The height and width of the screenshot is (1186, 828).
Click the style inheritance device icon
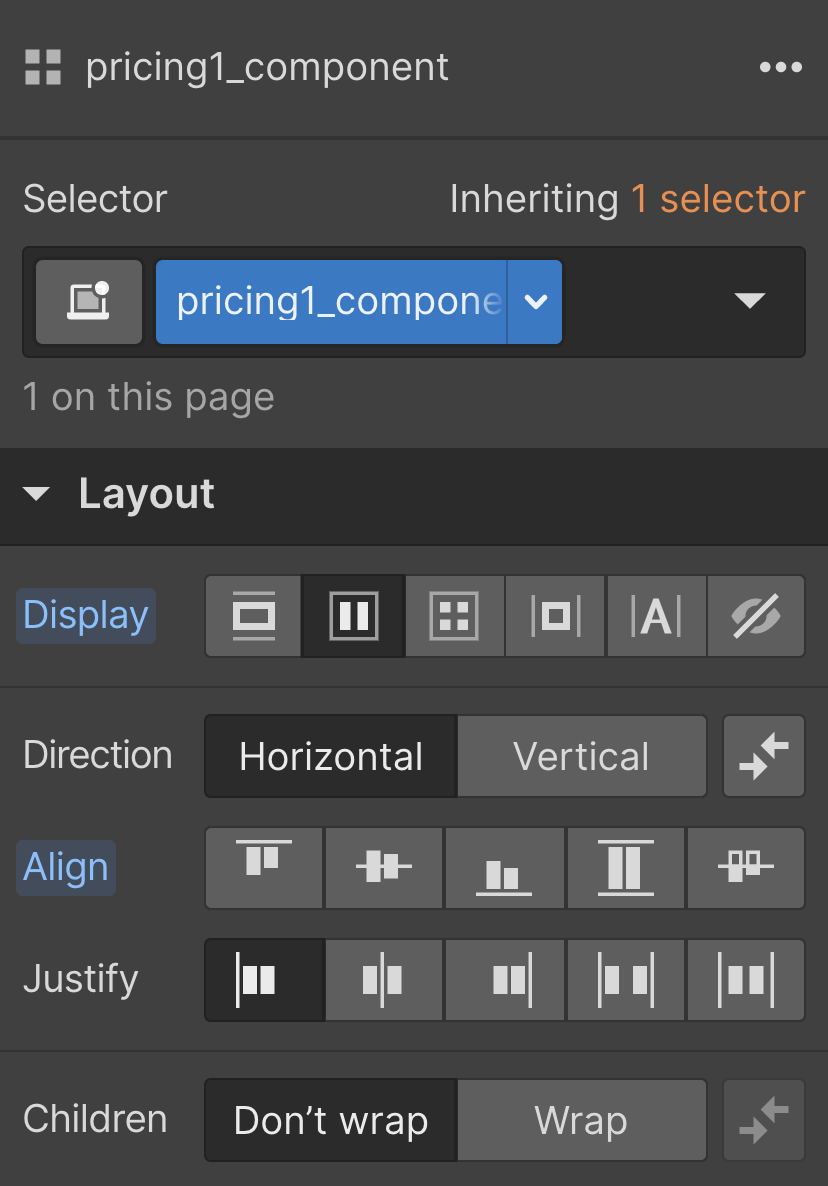(89, 302)
